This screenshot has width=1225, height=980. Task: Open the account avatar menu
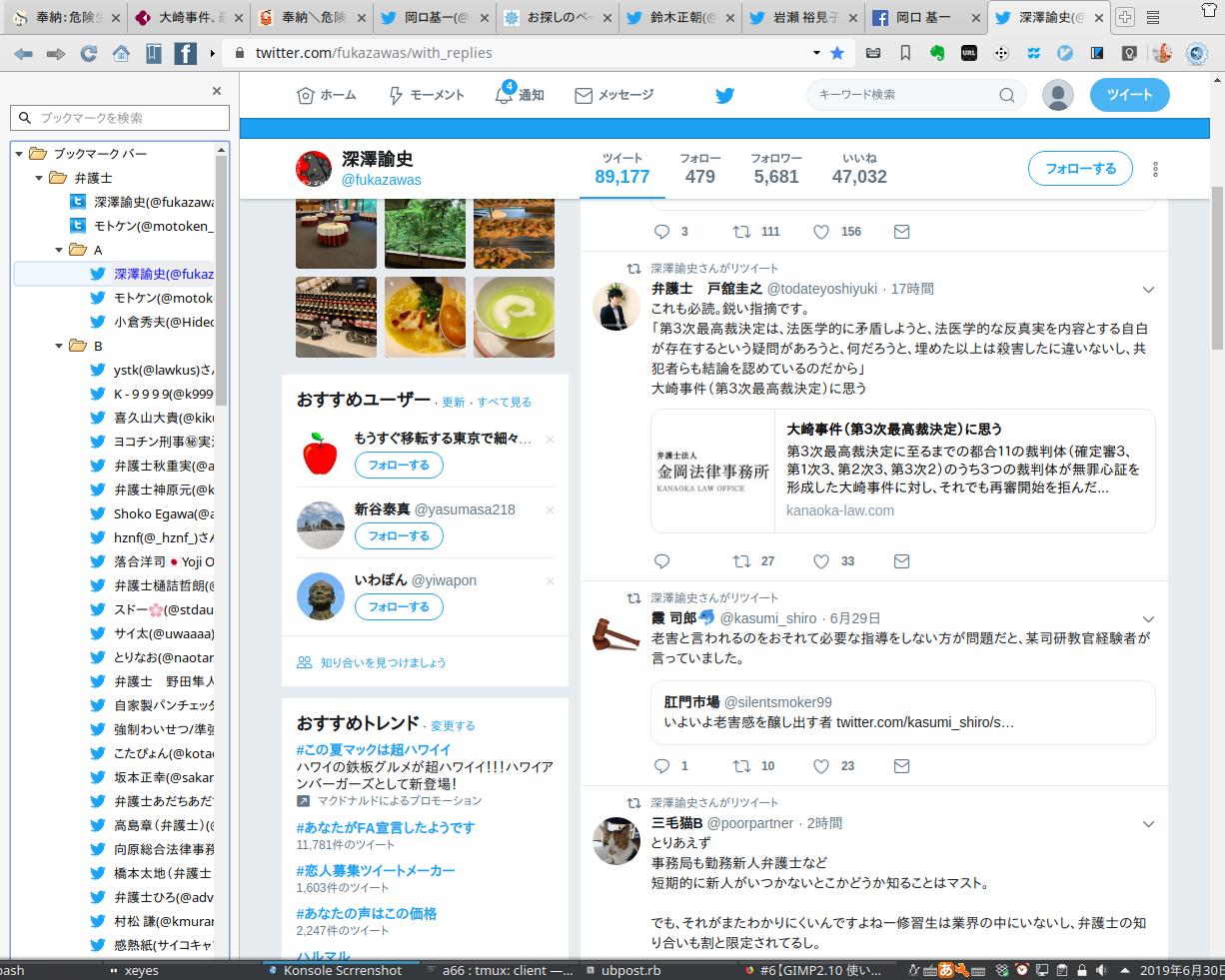point(1058,95)
